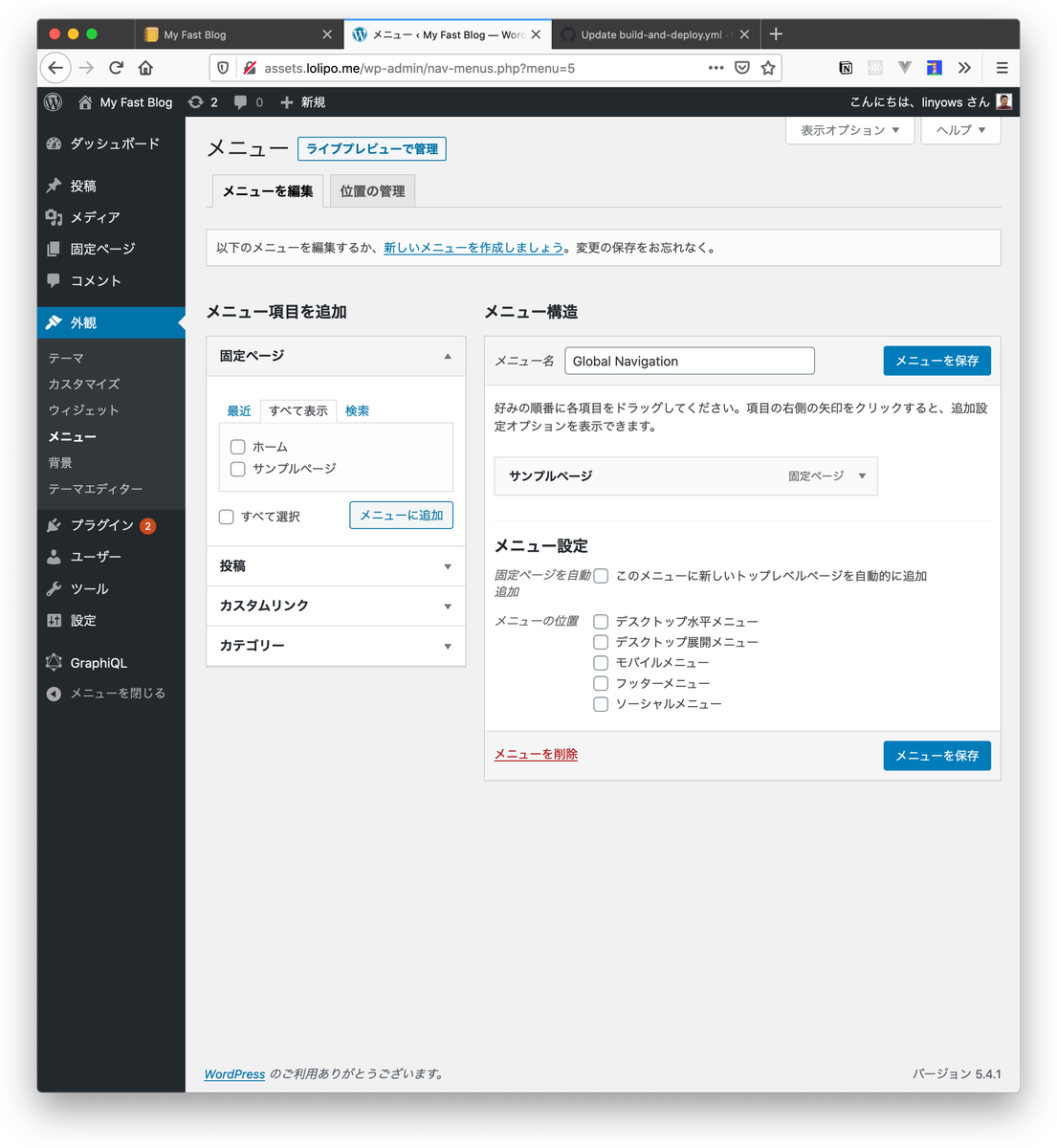Toggle the すべて選択 checkbox

point(227,517)
